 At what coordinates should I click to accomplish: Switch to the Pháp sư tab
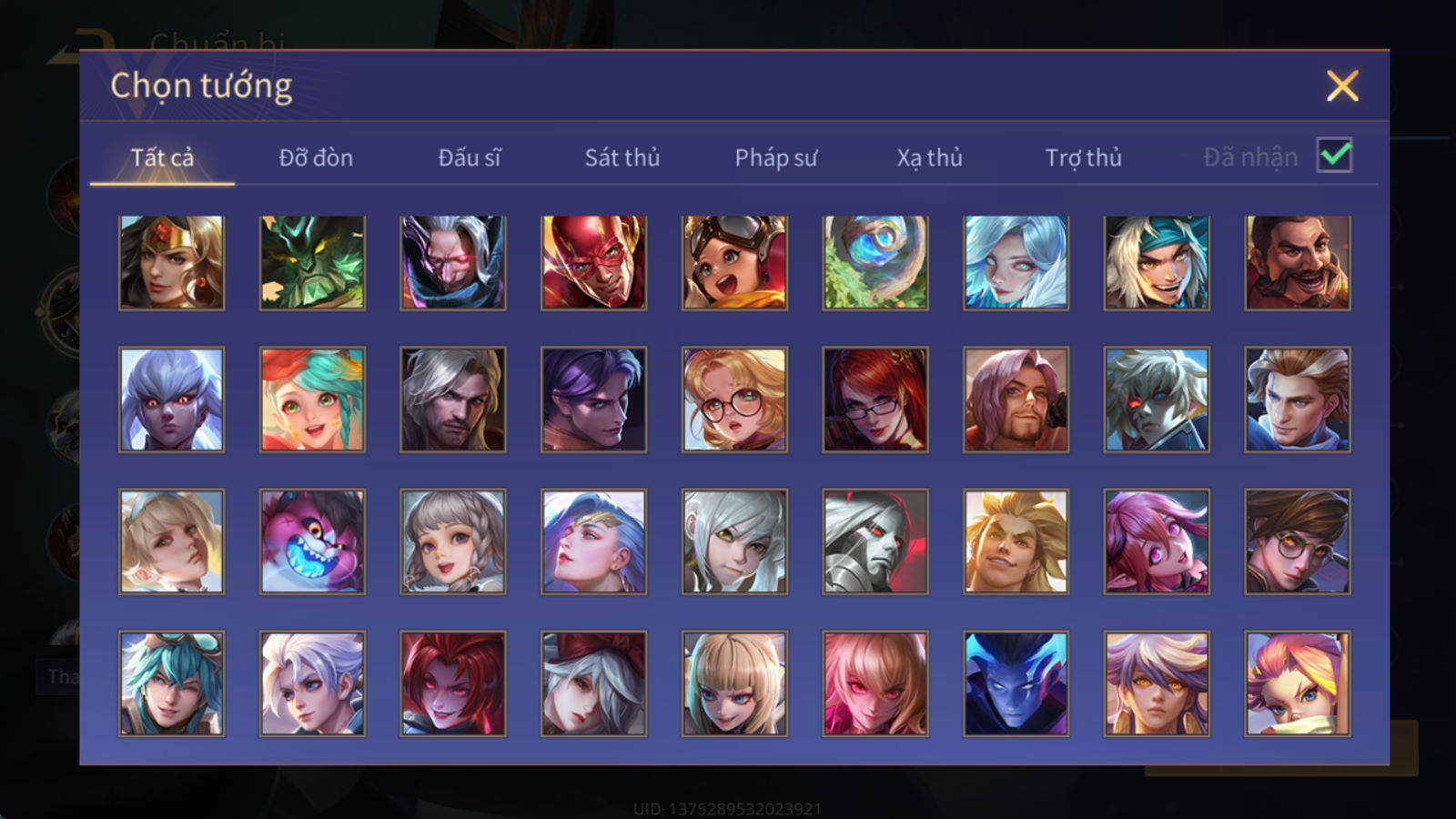coord(775,158)
